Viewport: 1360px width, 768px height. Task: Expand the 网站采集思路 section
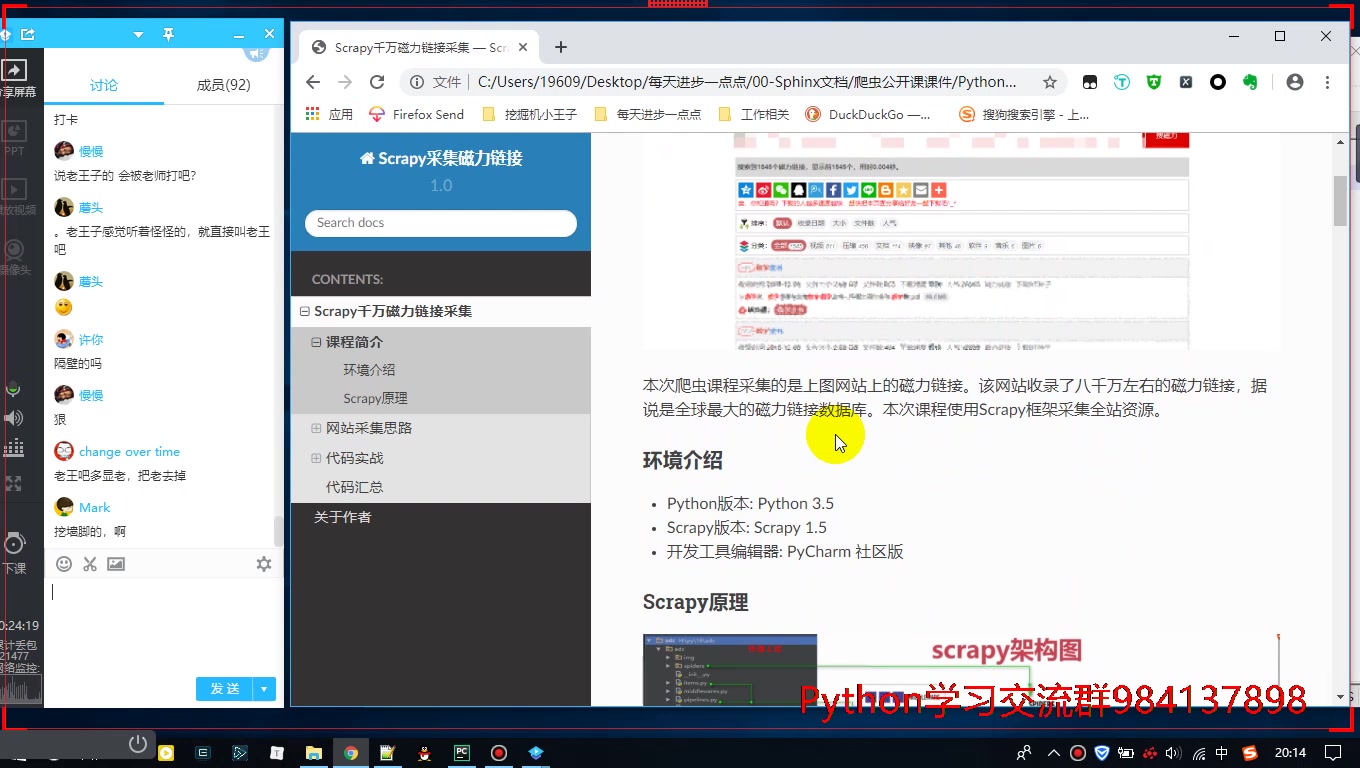316,428
